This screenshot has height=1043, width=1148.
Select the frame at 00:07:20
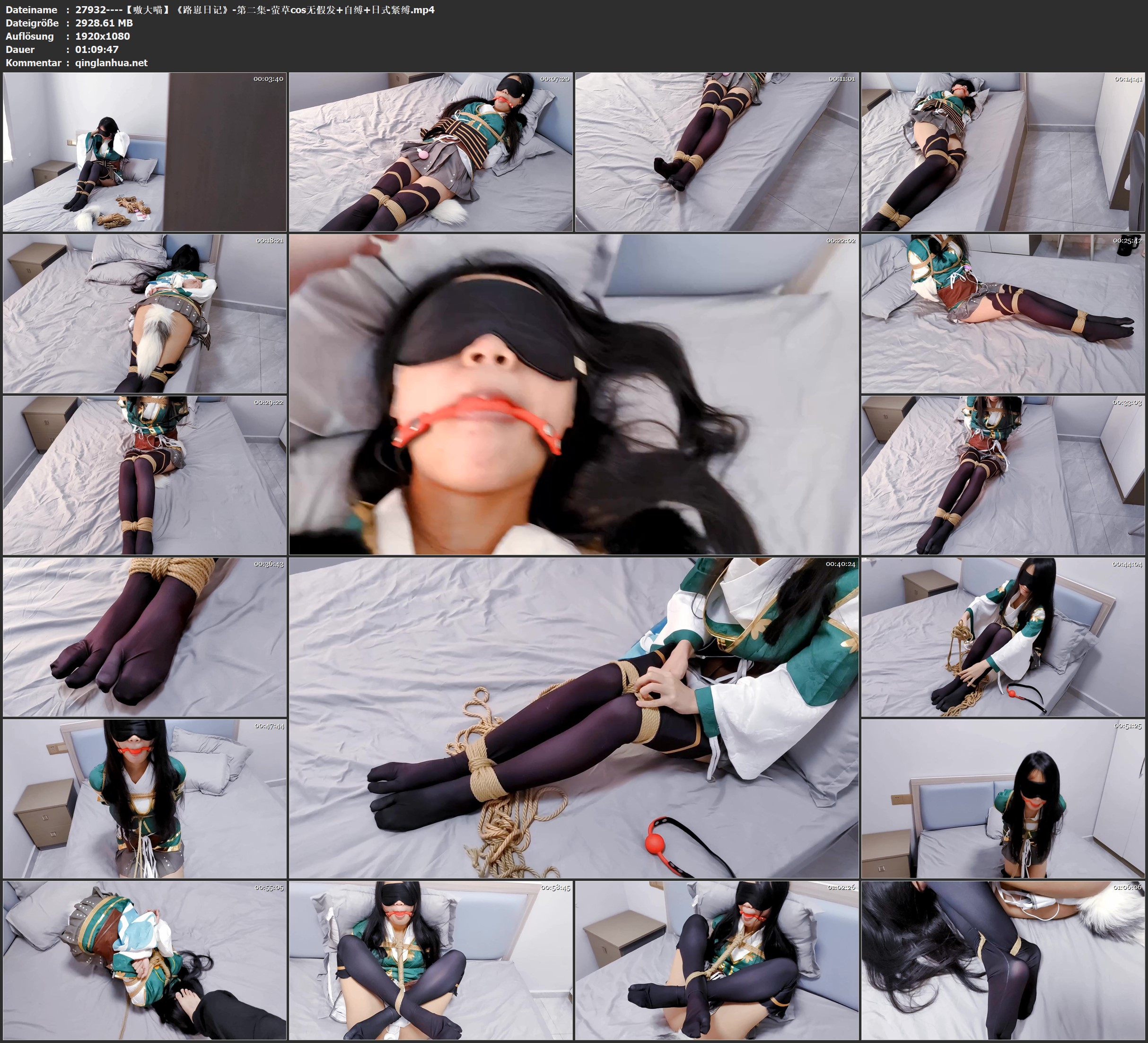(x=430, y=151)
